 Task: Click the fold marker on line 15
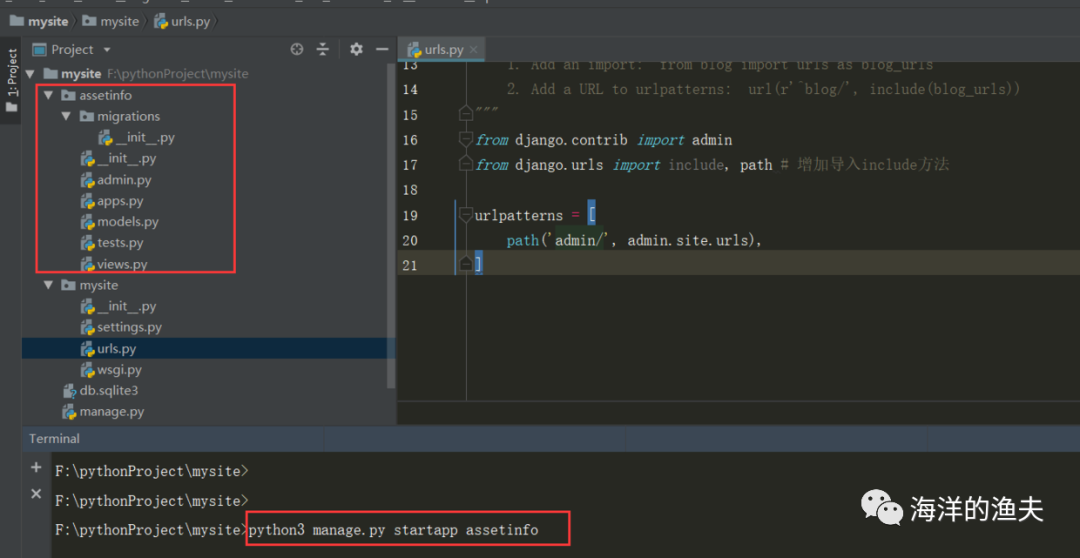click(466, 113)
